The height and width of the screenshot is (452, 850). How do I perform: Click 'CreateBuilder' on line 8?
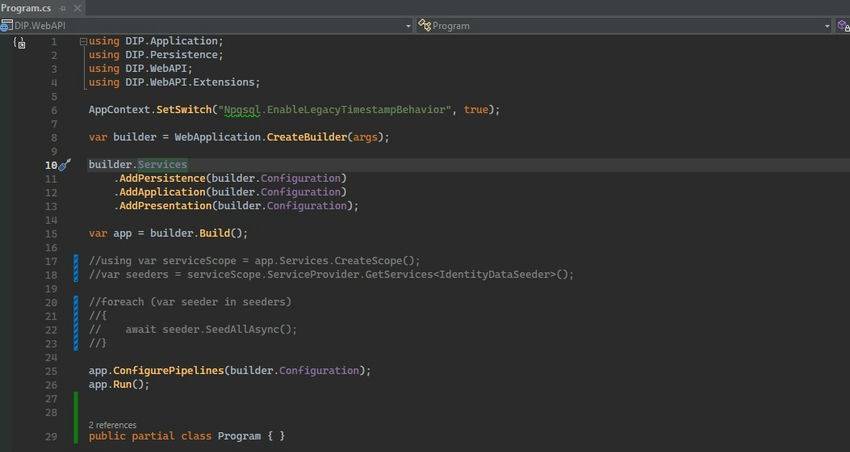point(307,137)
